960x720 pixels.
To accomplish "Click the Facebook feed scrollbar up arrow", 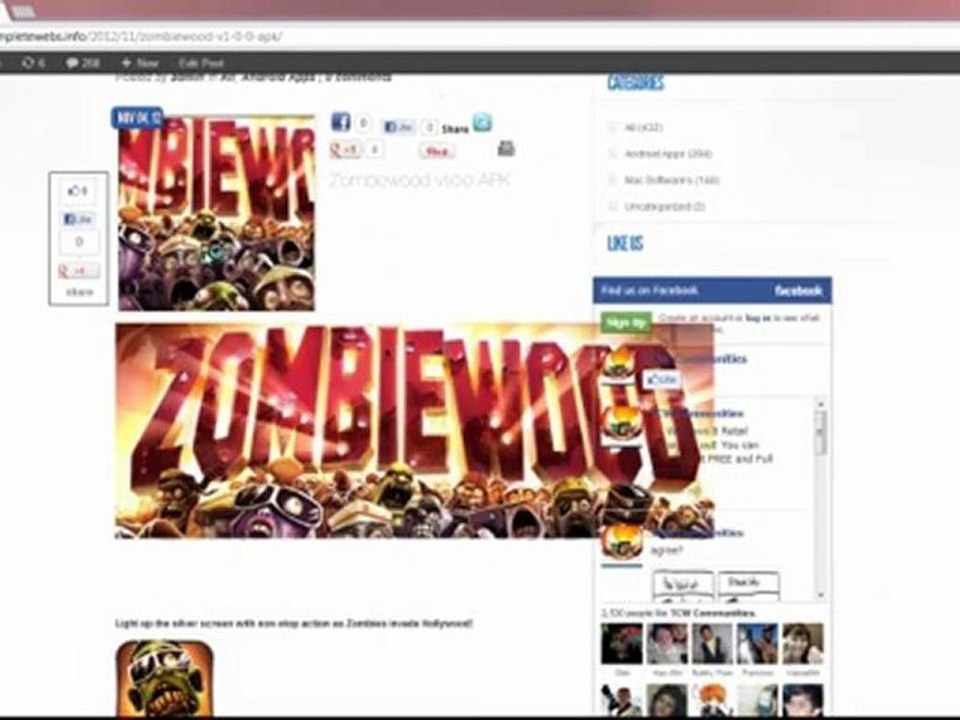I will [x=820, y=404].
